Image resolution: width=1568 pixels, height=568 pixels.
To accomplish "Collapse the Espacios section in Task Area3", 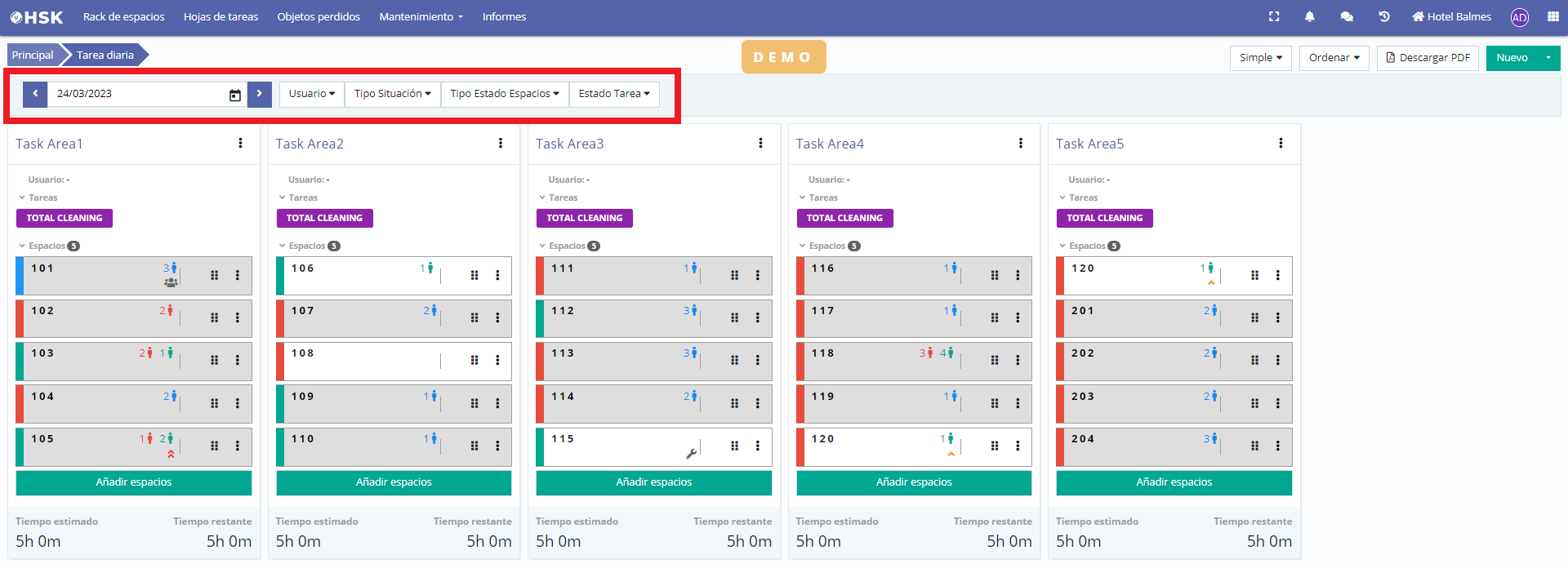I will click(542, 246).
